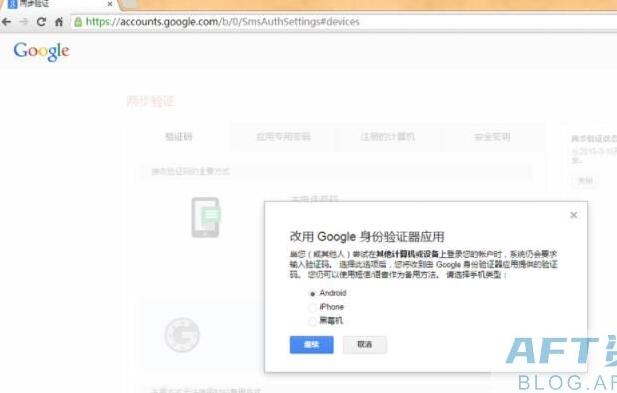Click the browser forward arrow
Viewport: 617px width, 393px height.
pyautogui.click(x=24, y=22)
